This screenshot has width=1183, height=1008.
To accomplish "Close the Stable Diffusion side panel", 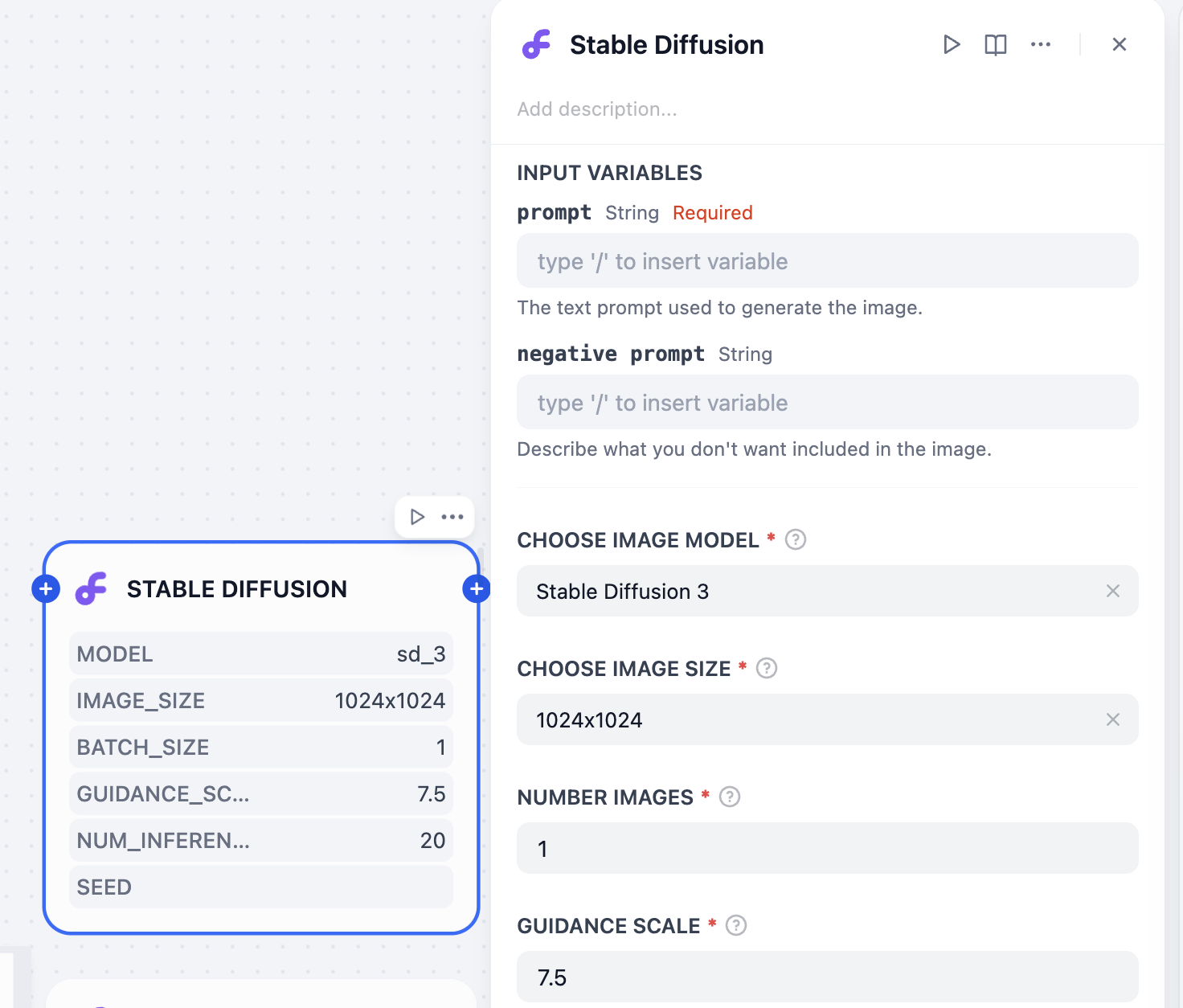I will pos(1119,45).
